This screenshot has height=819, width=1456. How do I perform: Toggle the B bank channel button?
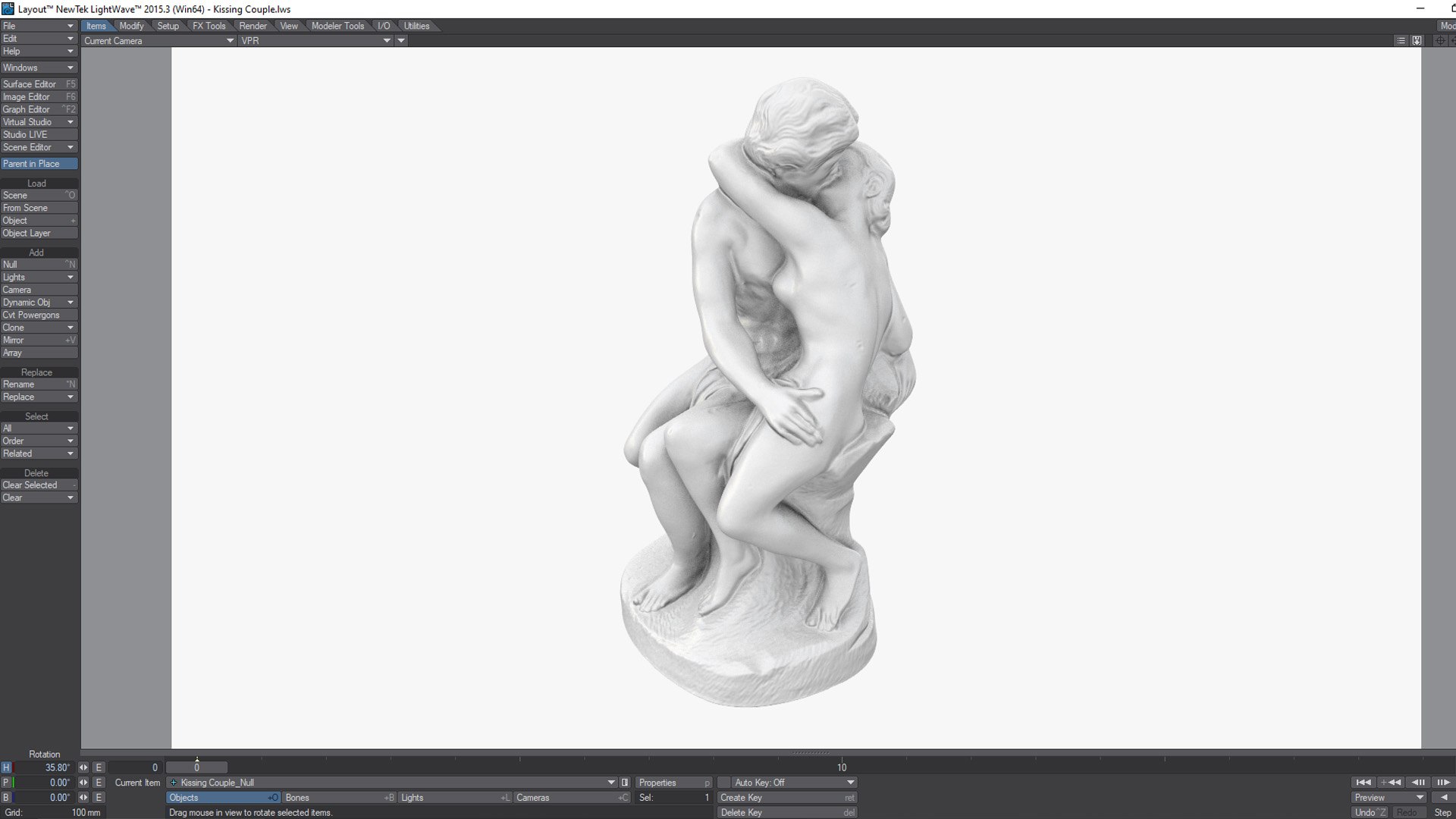[x=6, y=798]
